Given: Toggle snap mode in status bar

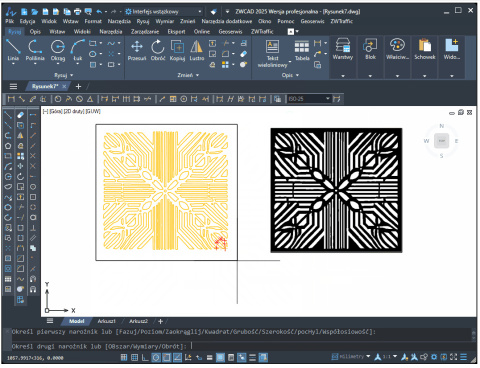Looking at the screenshot, I should (x=124, y=358).
